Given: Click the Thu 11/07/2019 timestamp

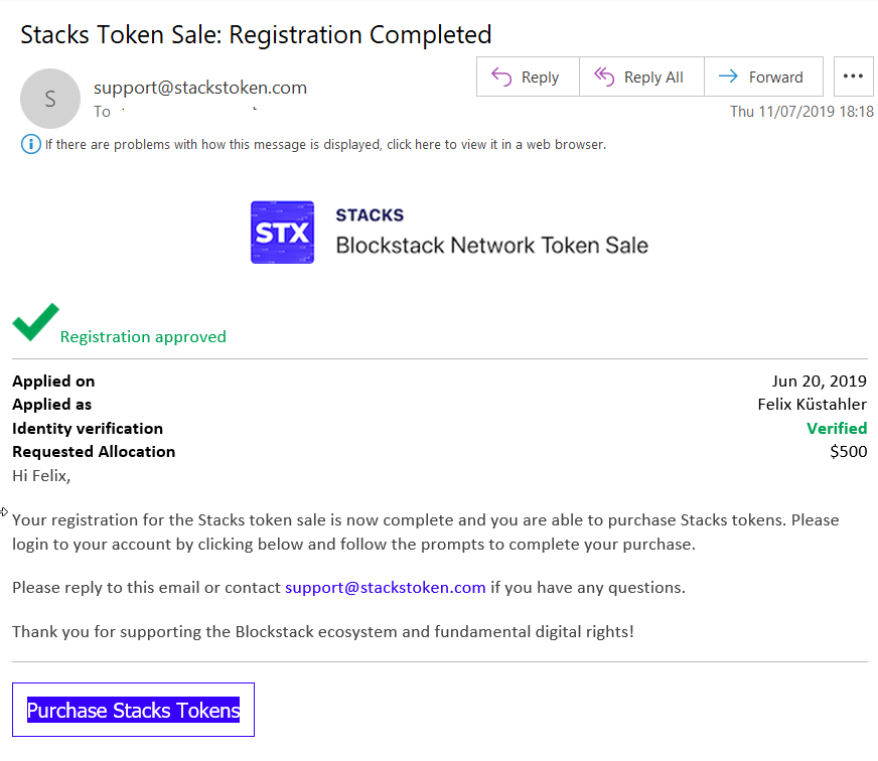Looking at the screenshot, I should (x=801, y=111).
